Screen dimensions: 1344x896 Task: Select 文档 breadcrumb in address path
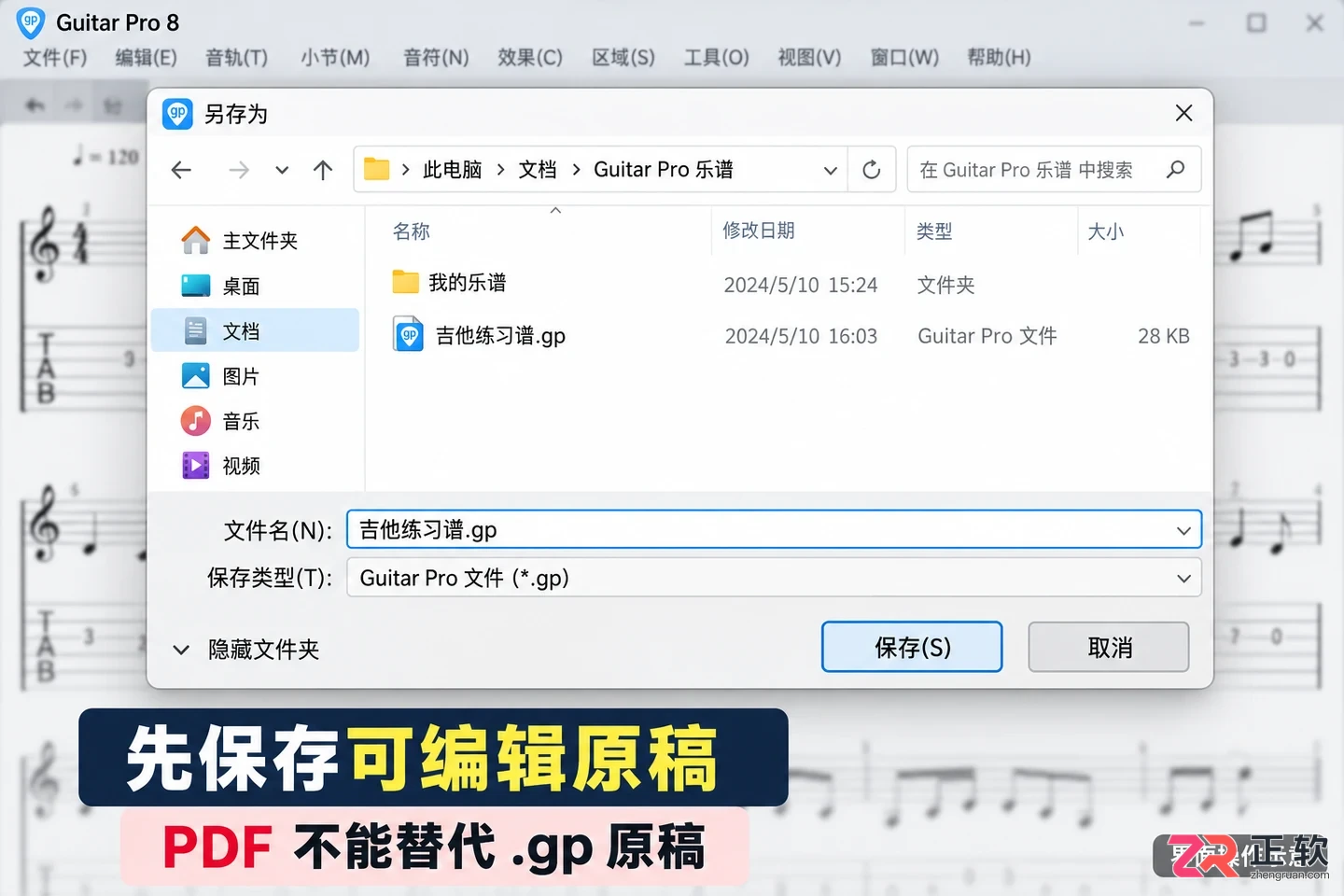[538, 170]
